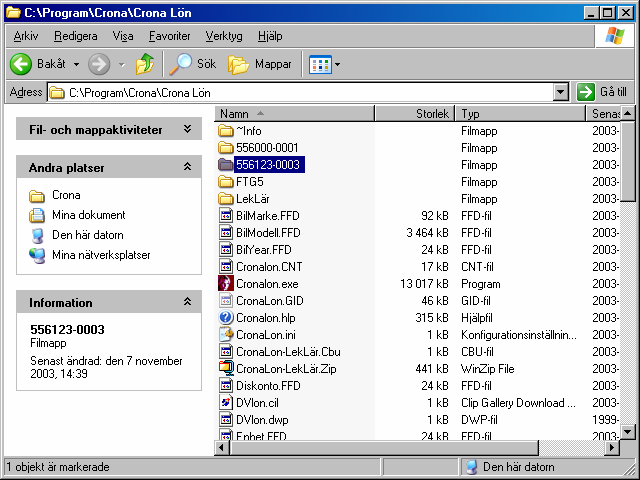Click the 3 464 kB size cell
The width and height of the screenshot is (640, 480).
[427, 233]
